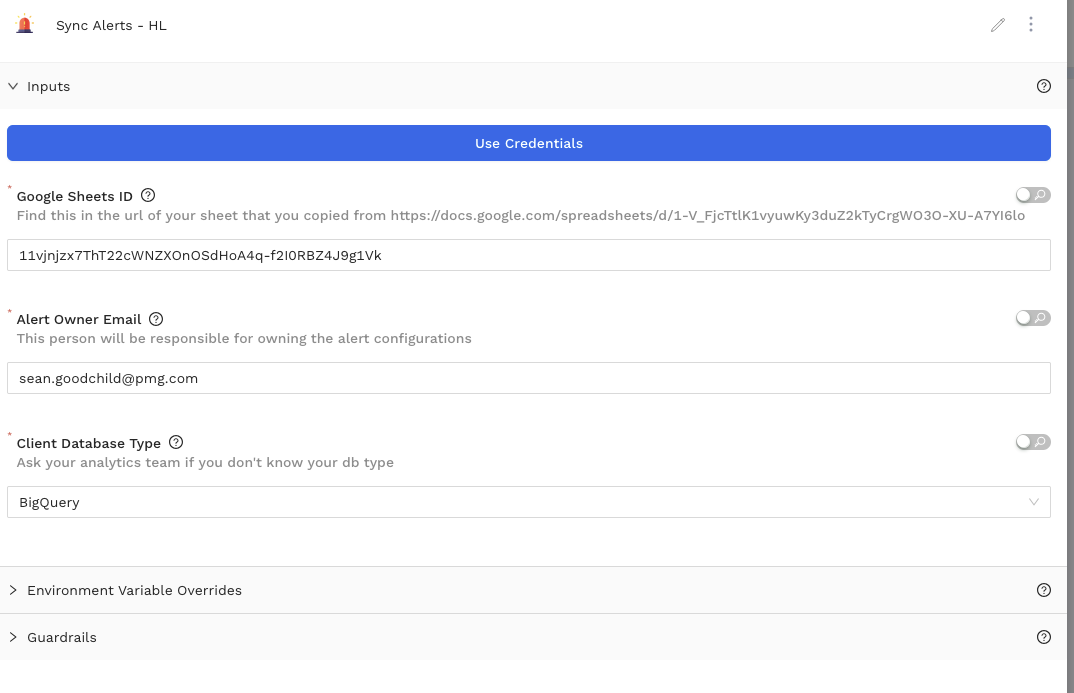Click the Sync Alerts siren icon
The image size is (1074, 693).
25,25
